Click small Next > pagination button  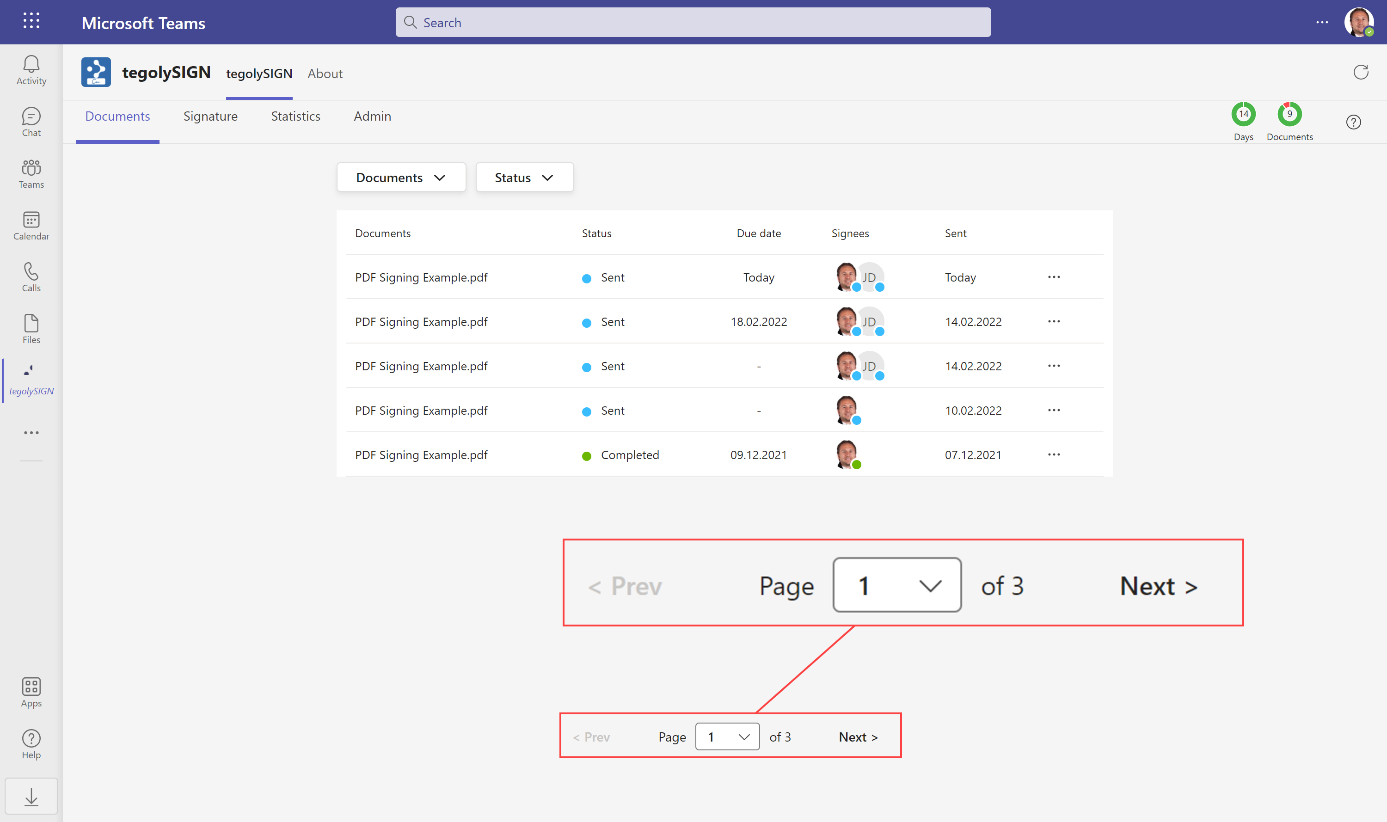858,737
